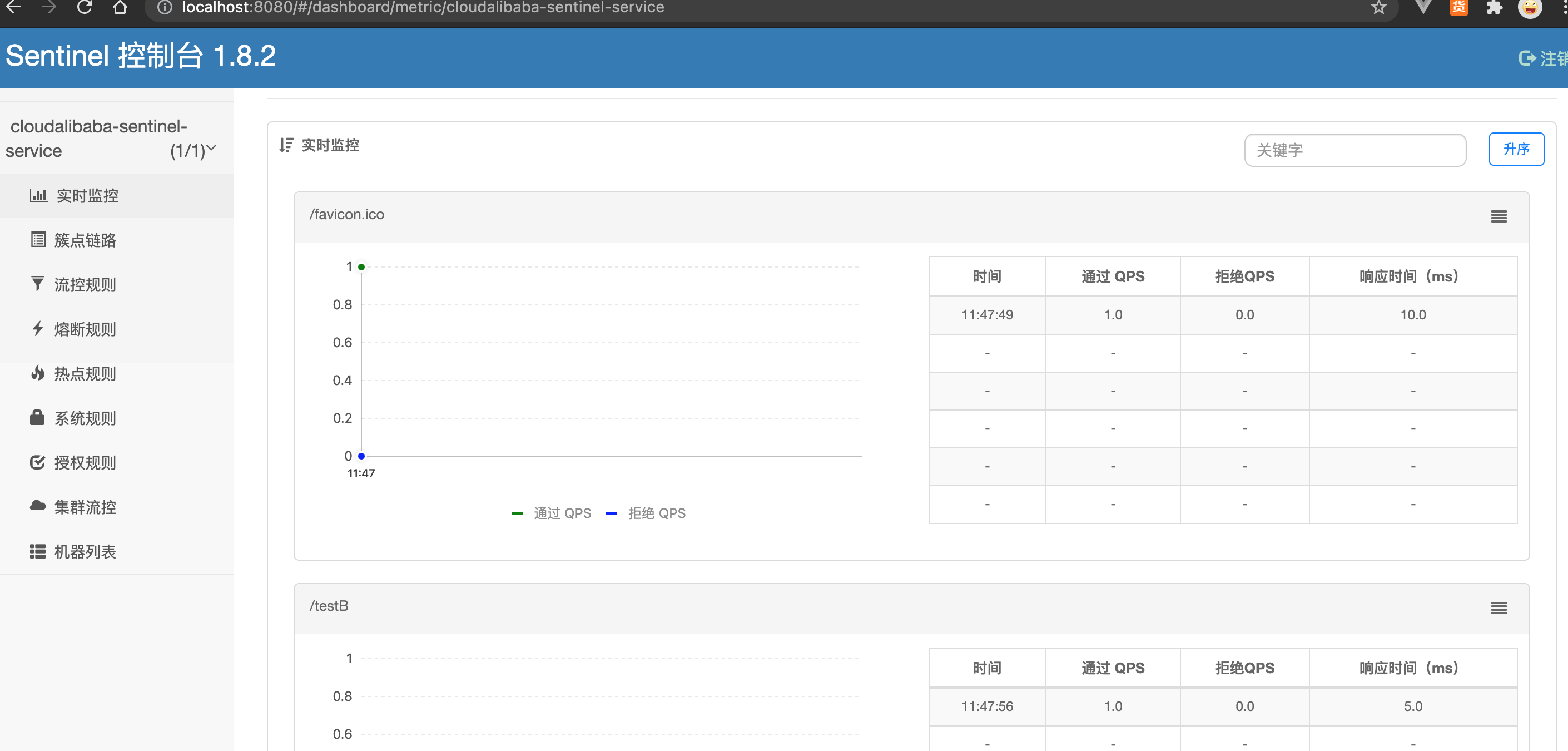Click the logout icon in header
The image size is (1568, 751).
[1527, 58]
